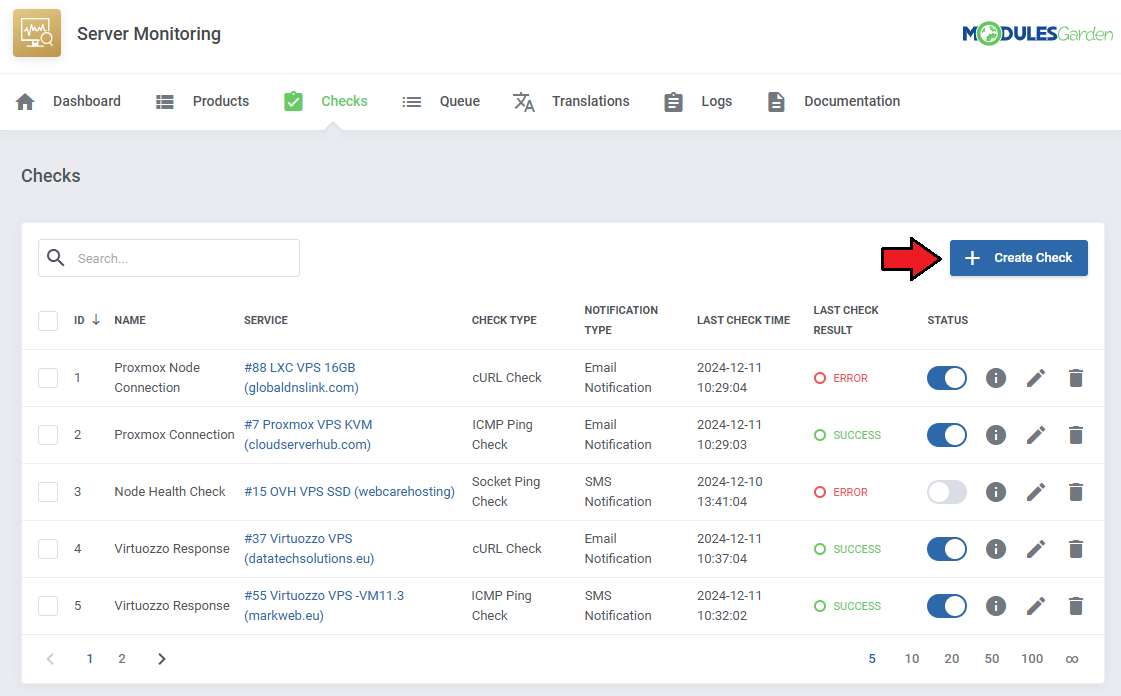Open the Products tab
1121x696 pixels.
point(202,101)
